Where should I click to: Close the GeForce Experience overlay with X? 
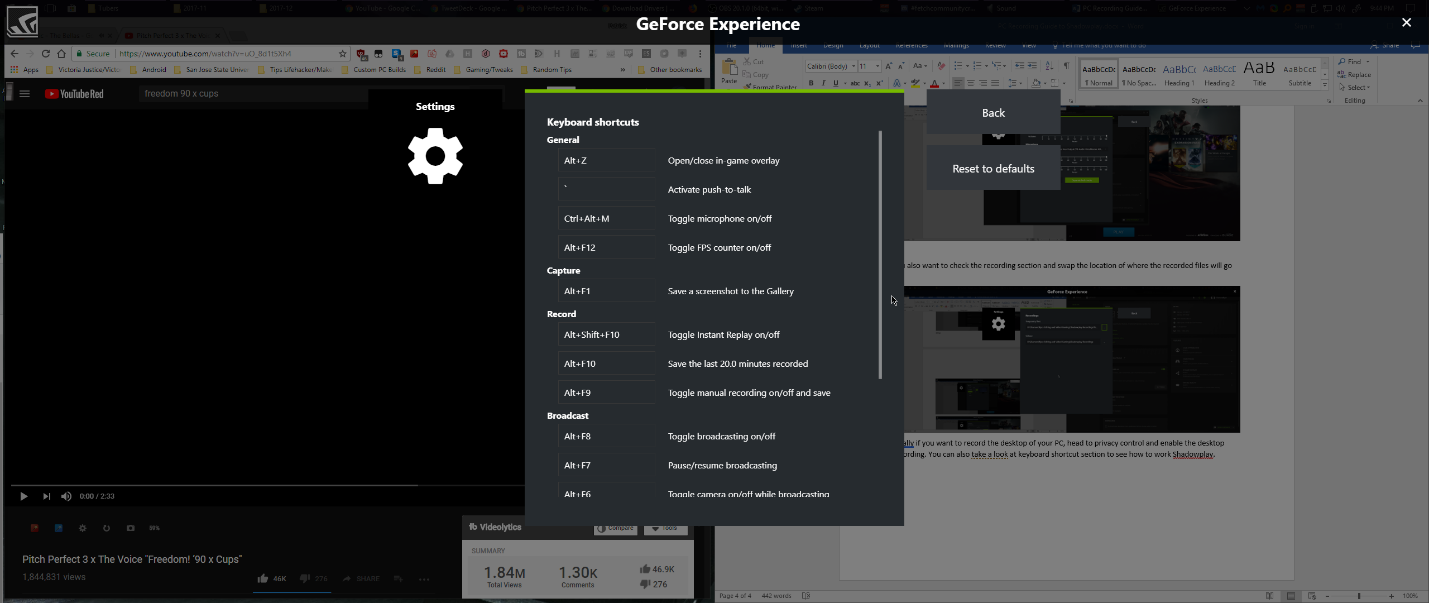(1406, 22)
